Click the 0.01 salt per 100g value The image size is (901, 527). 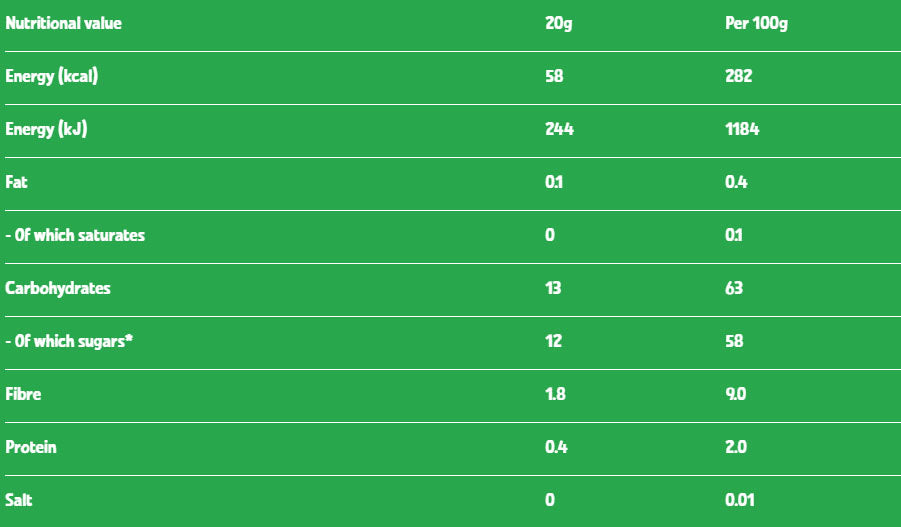740,500
